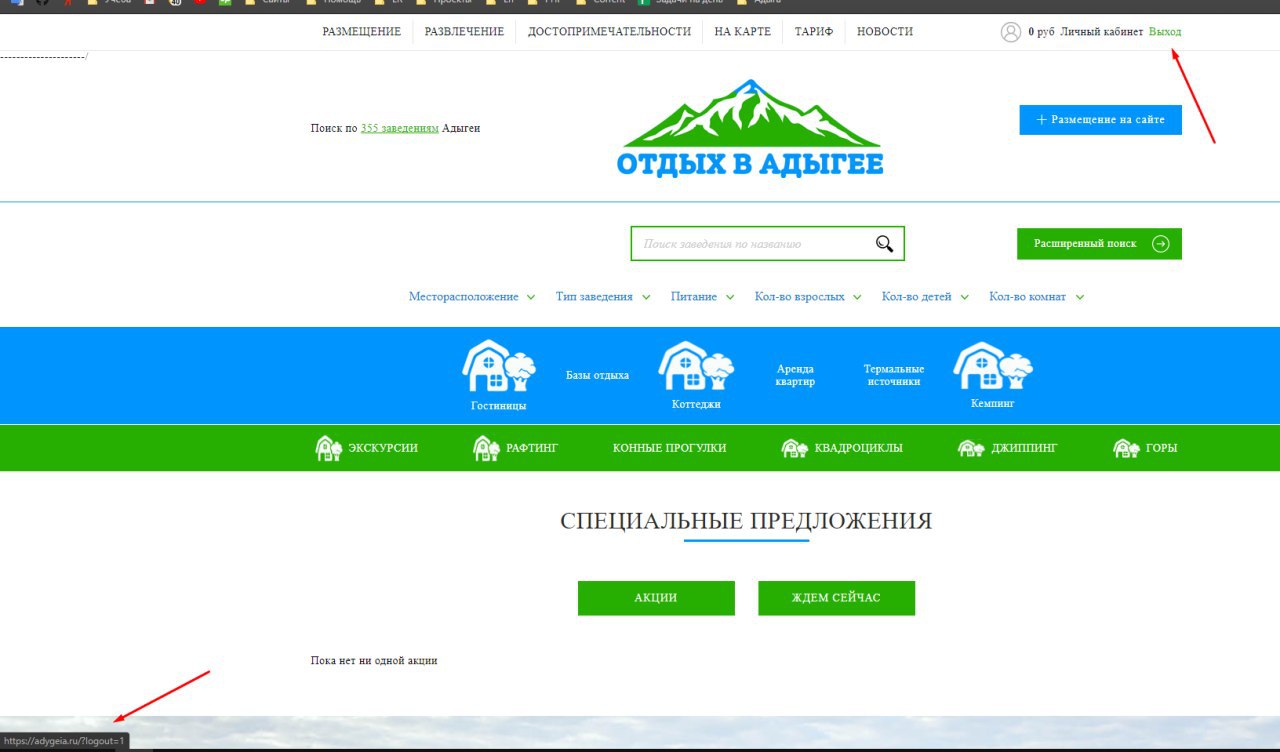
Task: Open the Коттеджи house icon
Action: tap(696, 367)
